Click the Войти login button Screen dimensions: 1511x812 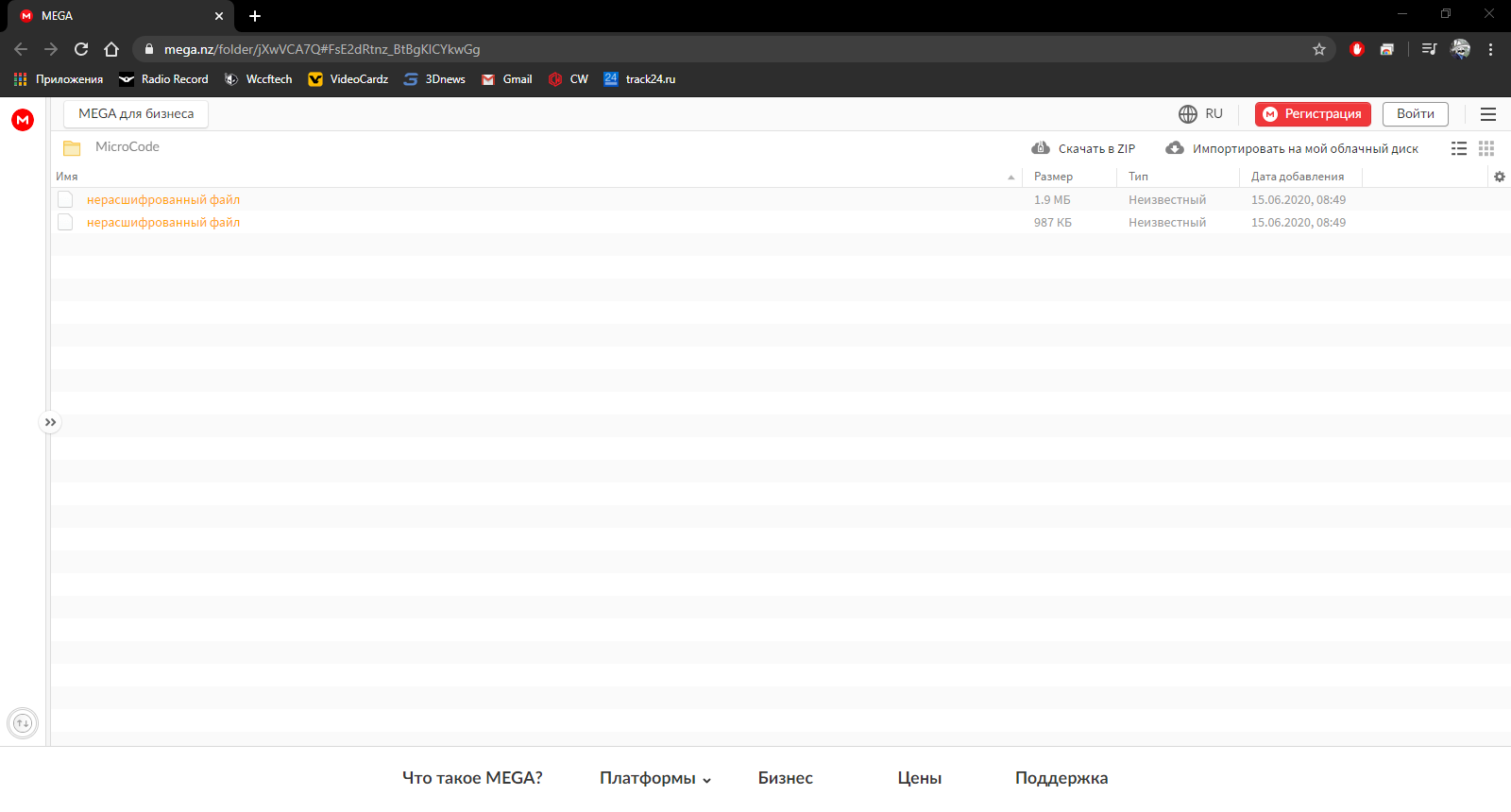[1416, 114]
